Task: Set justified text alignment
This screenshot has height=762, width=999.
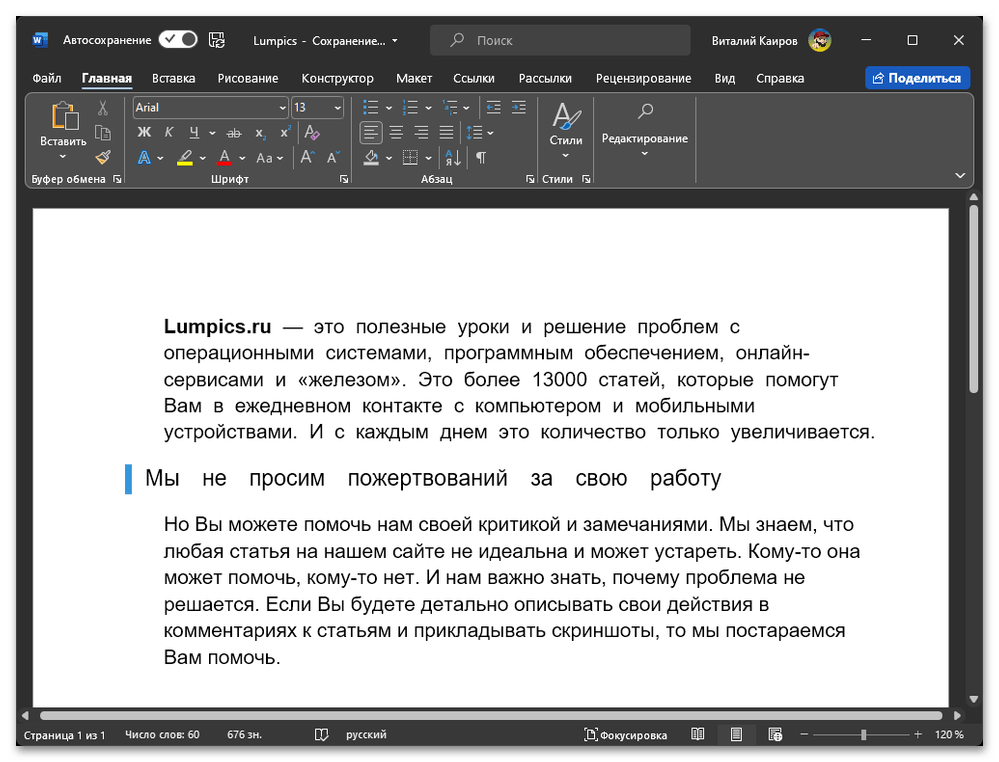Action: [x=446, y=133]
